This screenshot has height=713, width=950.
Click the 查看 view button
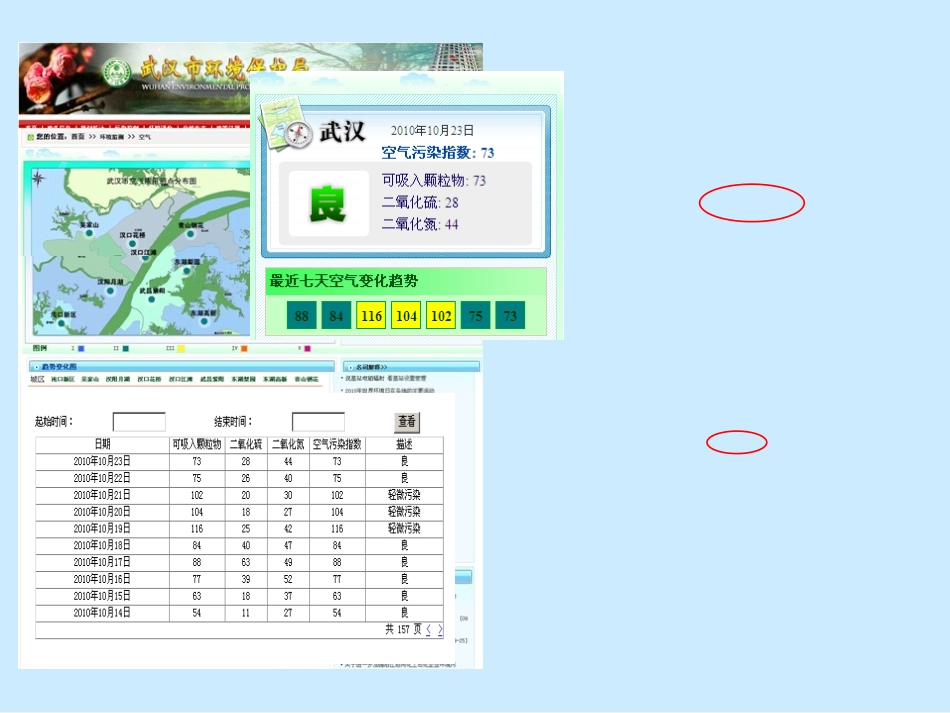click(x=407, y=422)
